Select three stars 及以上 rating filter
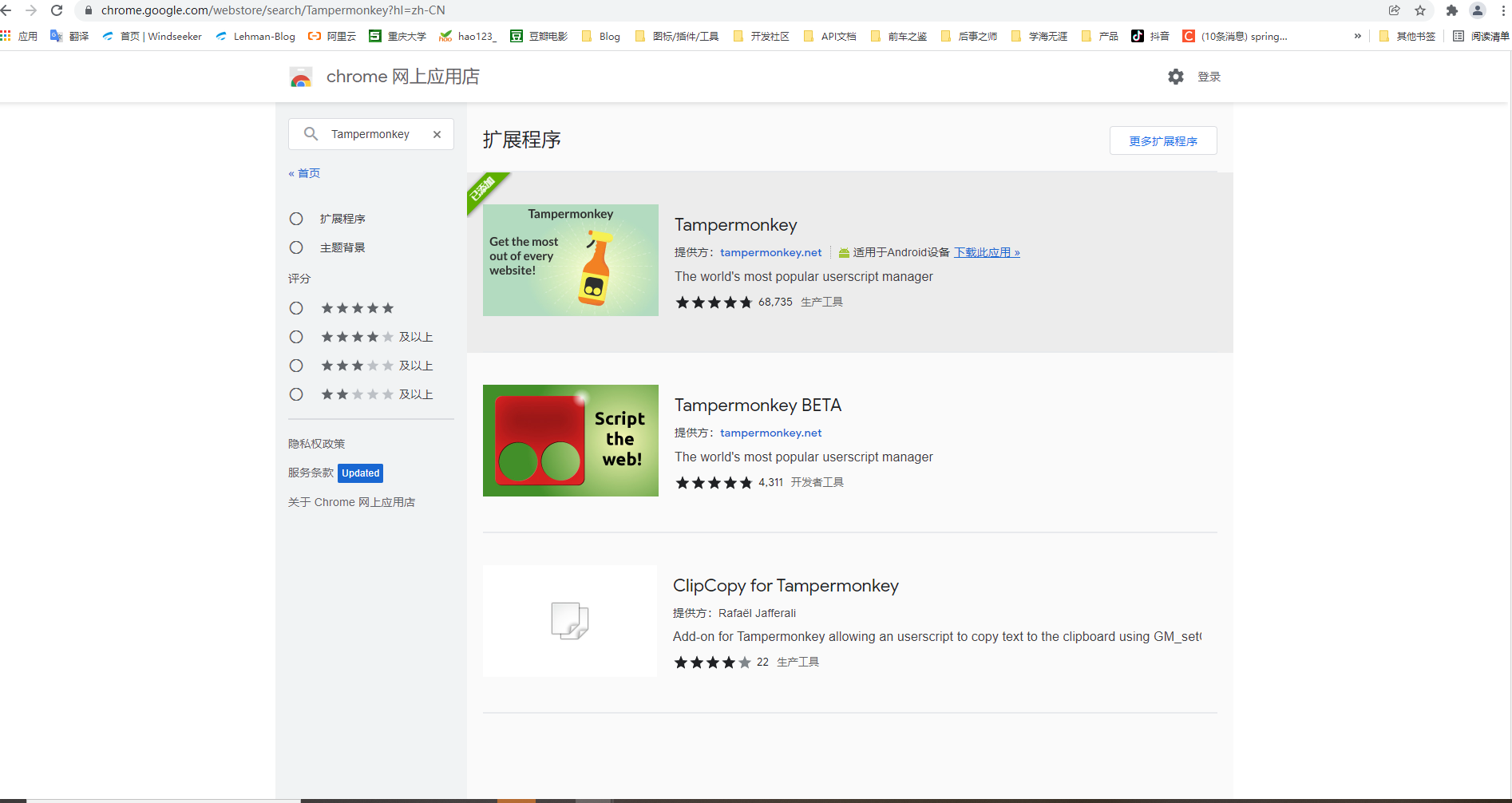Image resolution: width=1512 pixels, height=803 pixels. [296, 366]
